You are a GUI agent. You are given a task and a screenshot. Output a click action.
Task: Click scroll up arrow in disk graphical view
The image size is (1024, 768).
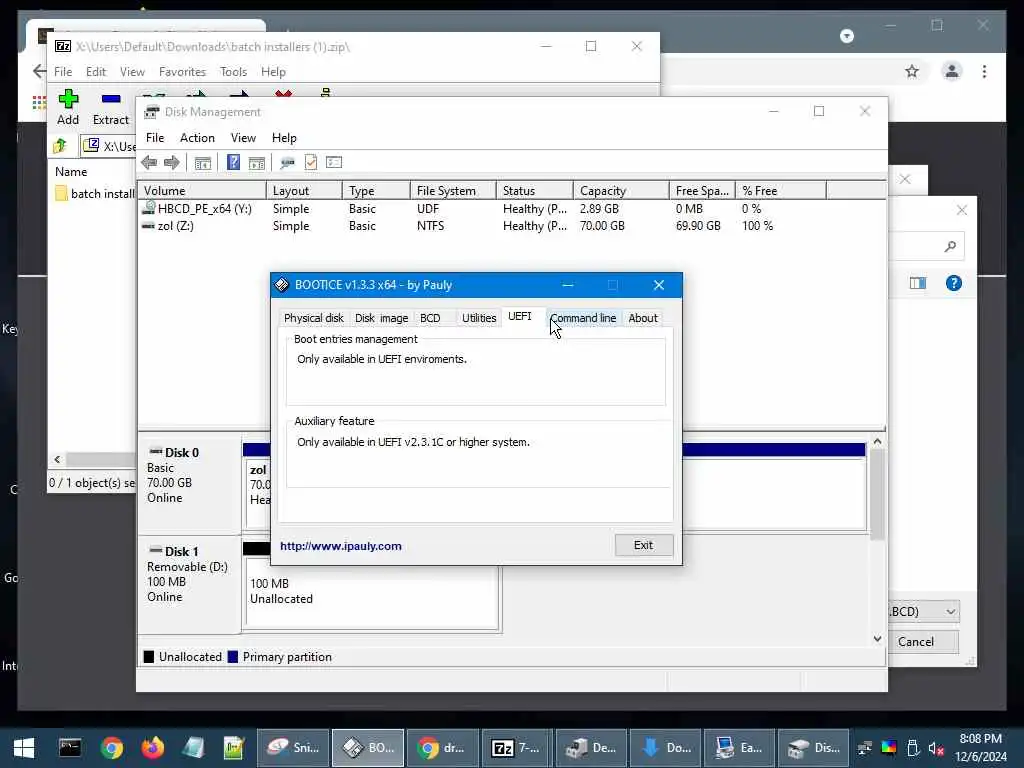click(877, 442)
